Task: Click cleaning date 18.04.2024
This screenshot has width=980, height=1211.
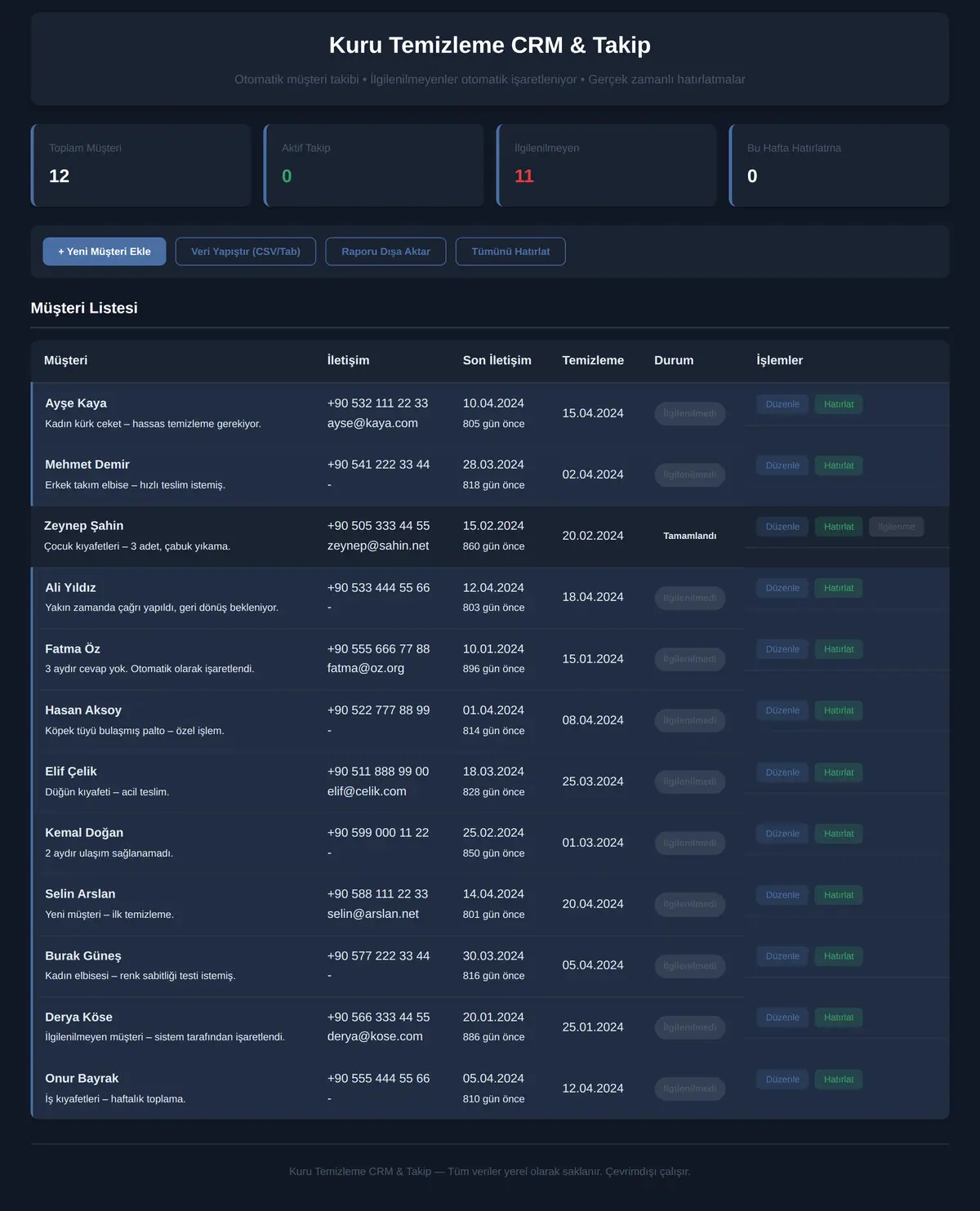Action: [593, 597]
